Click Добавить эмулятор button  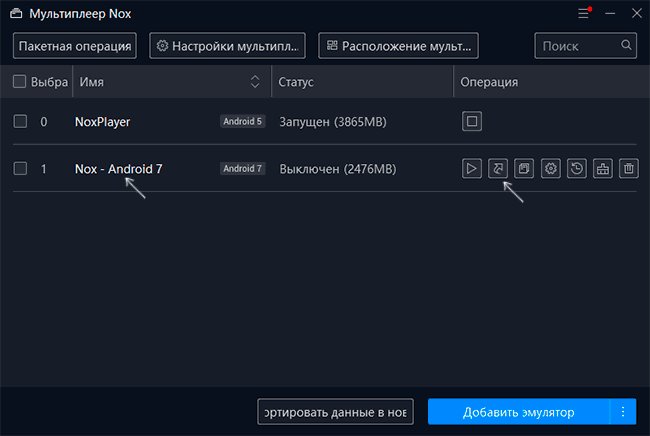(519, 412)
